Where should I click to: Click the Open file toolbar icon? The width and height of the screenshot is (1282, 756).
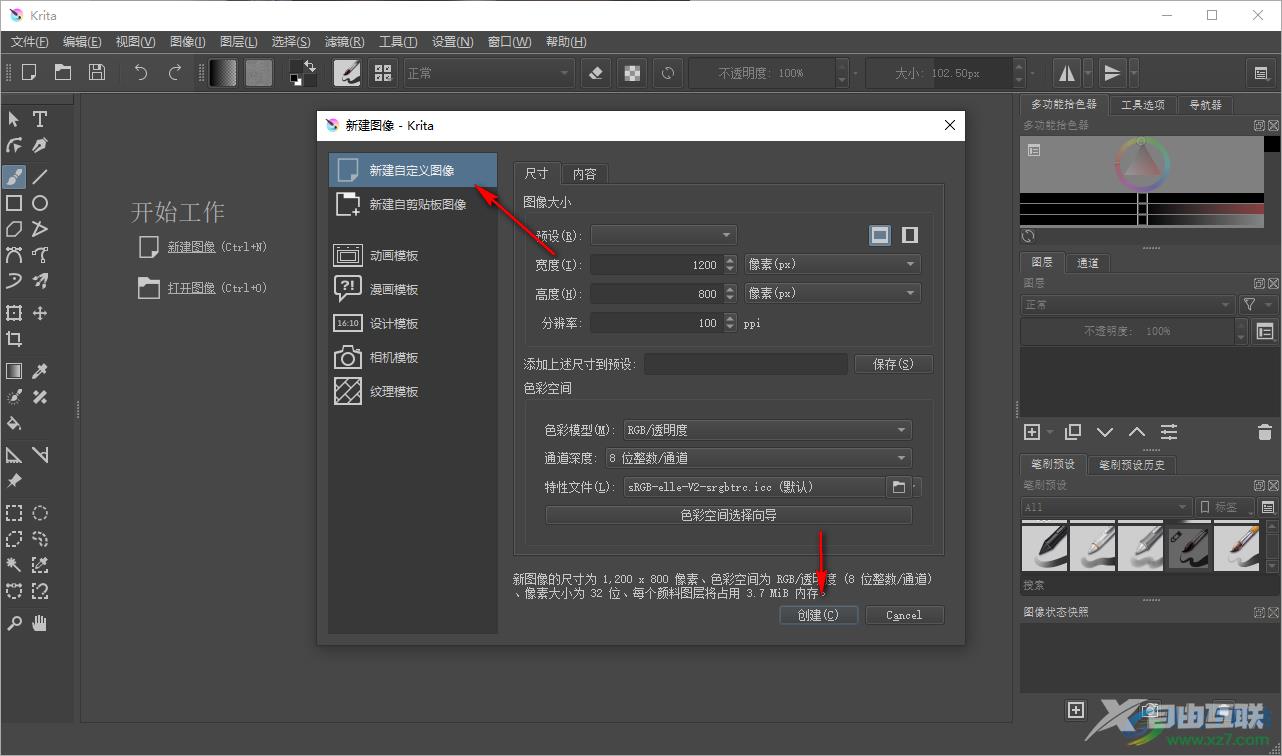[x=63, y=72]
